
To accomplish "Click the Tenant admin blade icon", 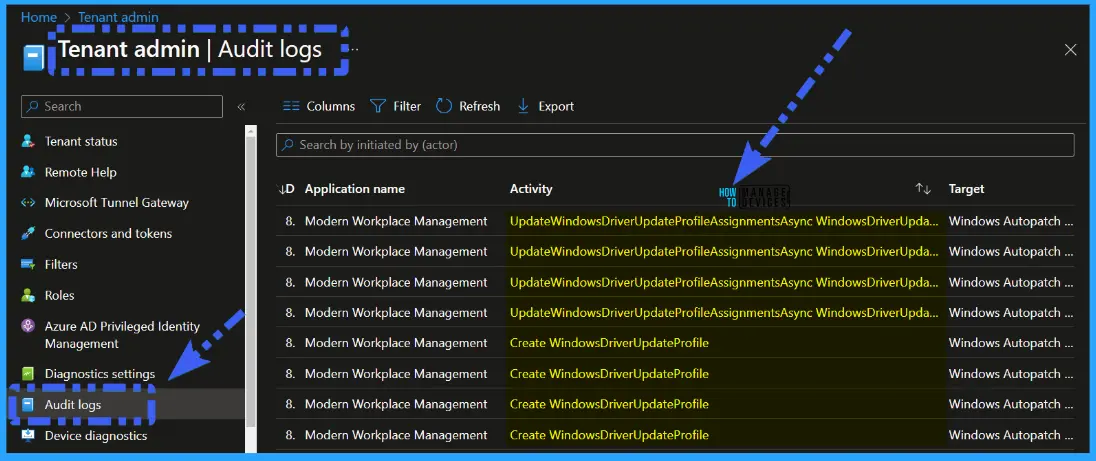I will (34, 58).
